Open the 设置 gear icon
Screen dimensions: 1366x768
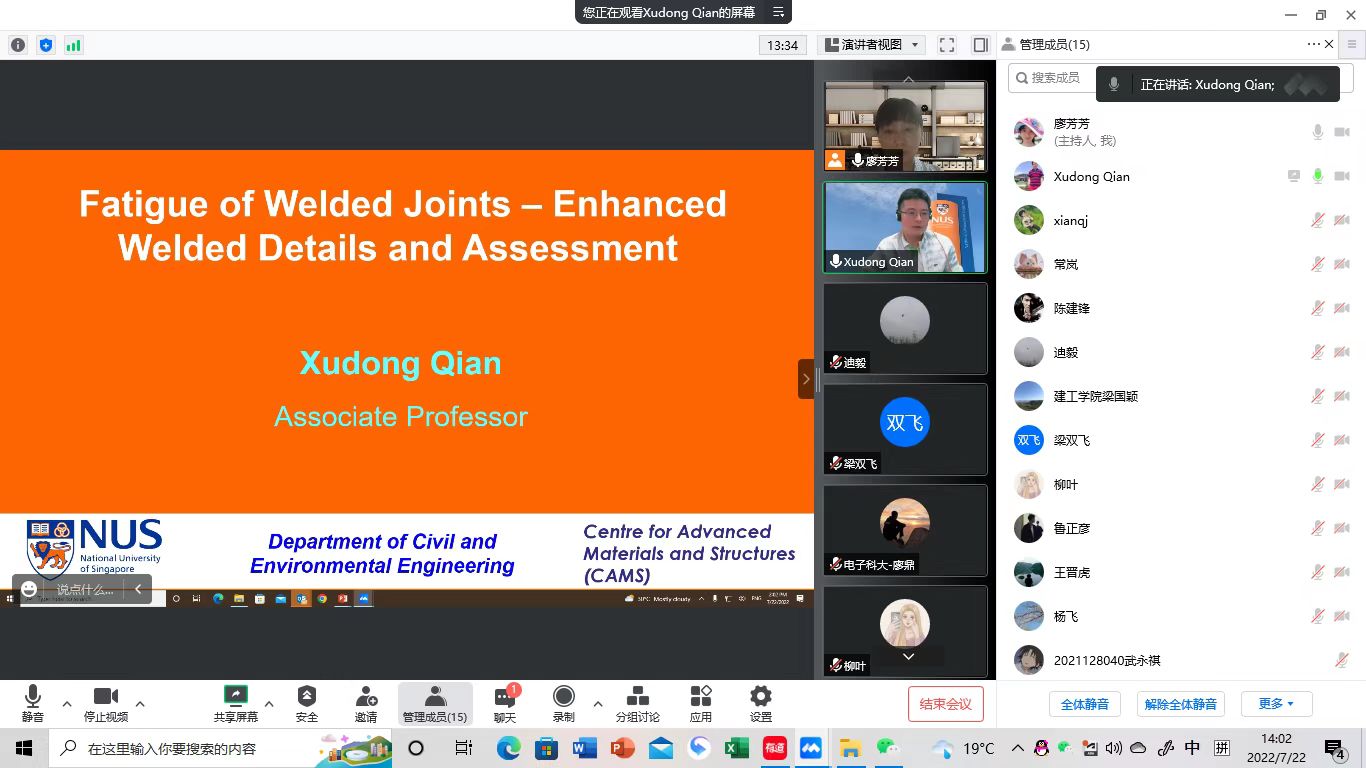(x=761, y=696)
